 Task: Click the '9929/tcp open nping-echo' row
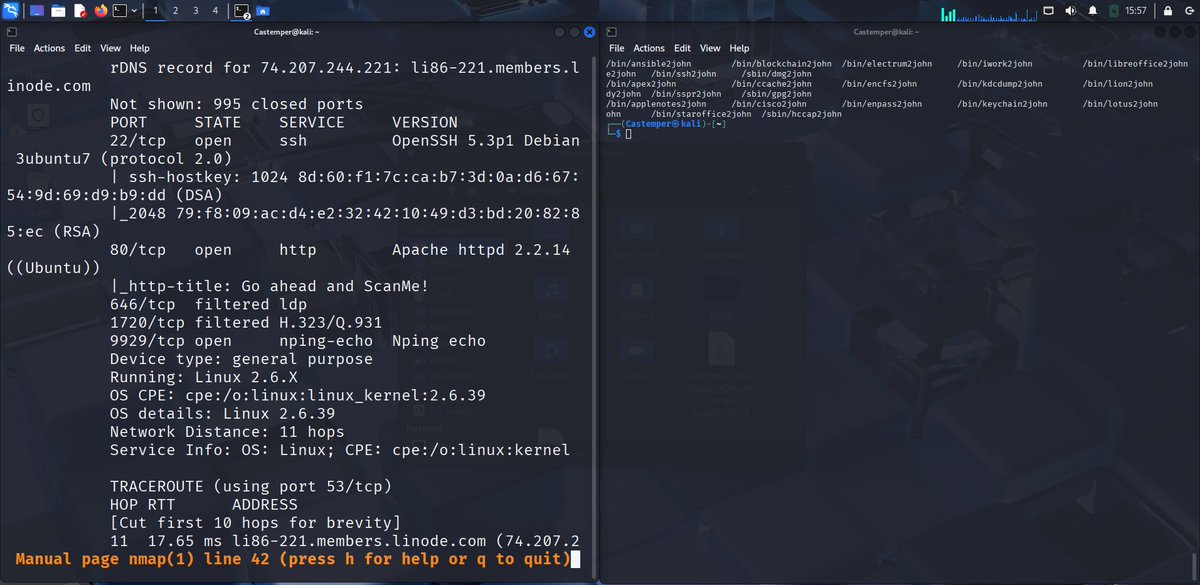pyautogui.click(x=298, y=340)
